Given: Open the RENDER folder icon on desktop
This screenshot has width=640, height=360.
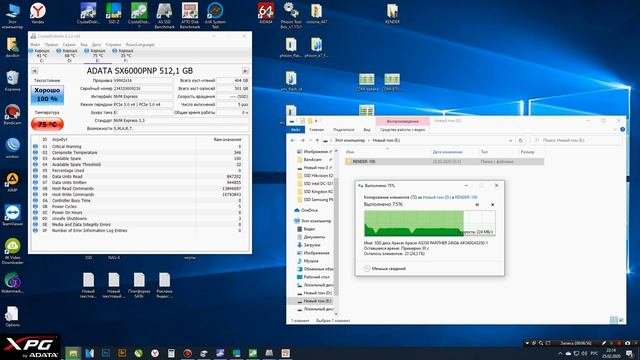Looking at the screenshot, I should pos(392,13).
